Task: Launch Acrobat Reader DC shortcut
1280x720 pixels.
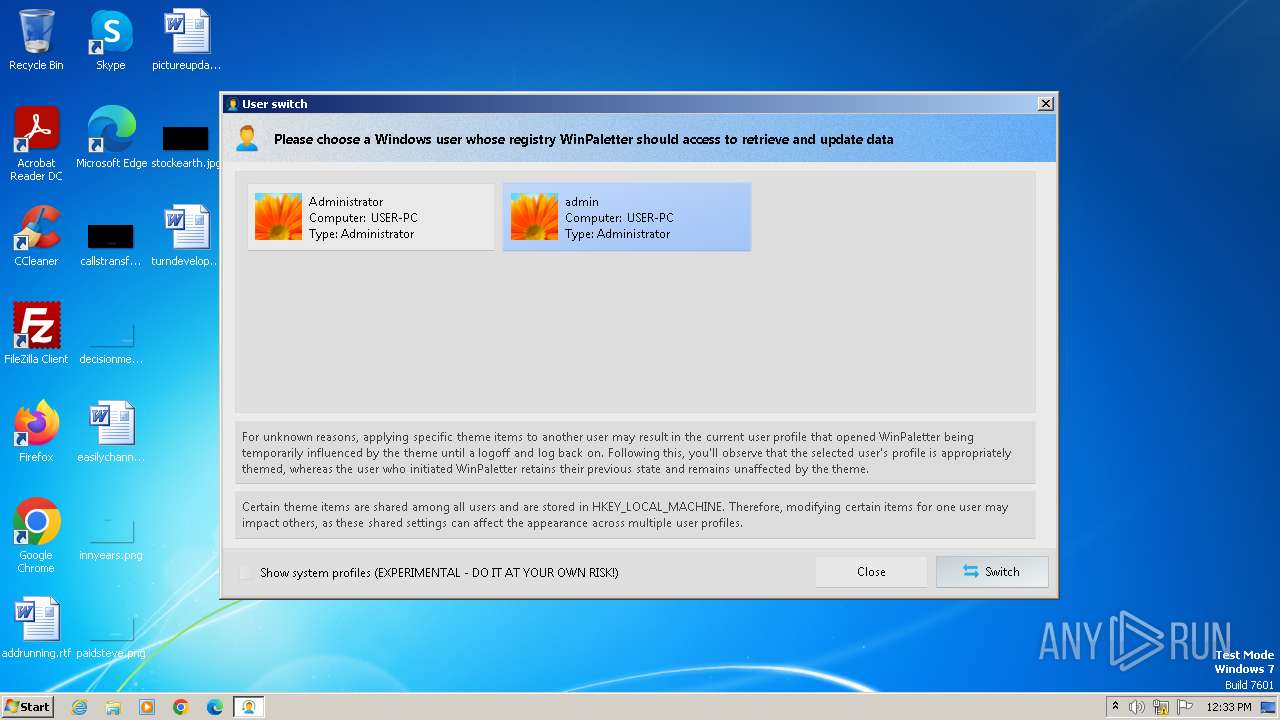Action: [36, 144]
